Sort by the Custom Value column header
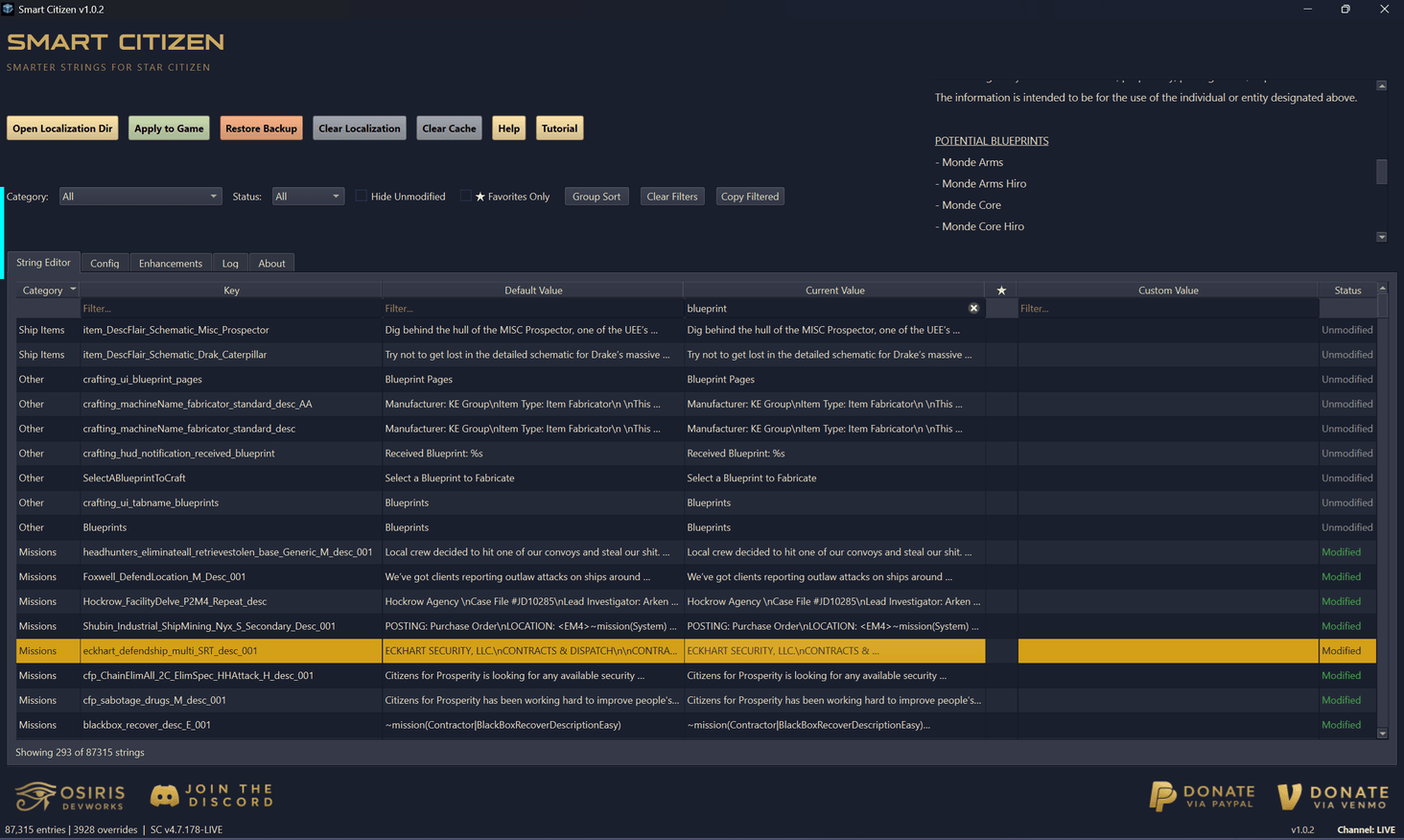 click(1168, 291)
